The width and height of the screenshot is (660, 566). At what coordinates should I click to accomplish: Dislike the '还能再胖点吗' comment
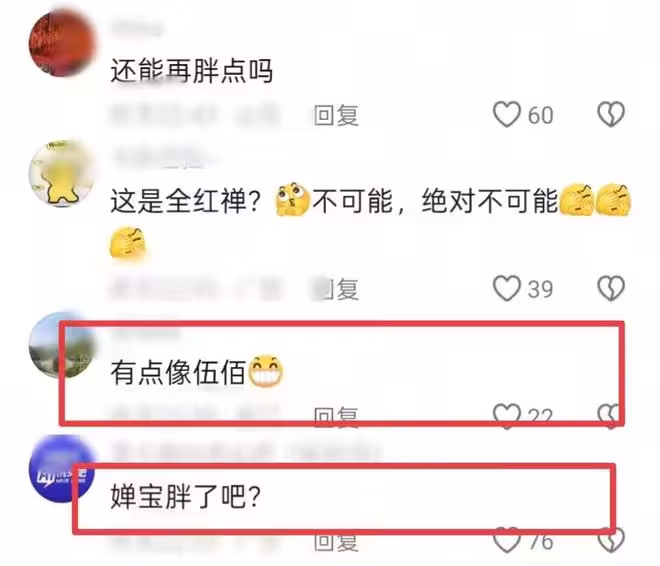coord(611,114)
